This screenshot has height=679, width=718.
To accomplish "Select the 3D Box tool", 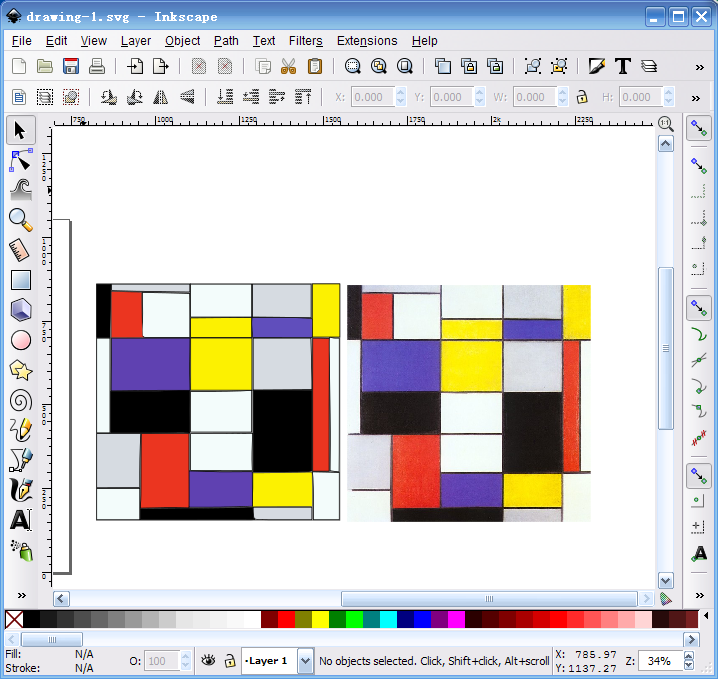I will (x=21, y=310).
